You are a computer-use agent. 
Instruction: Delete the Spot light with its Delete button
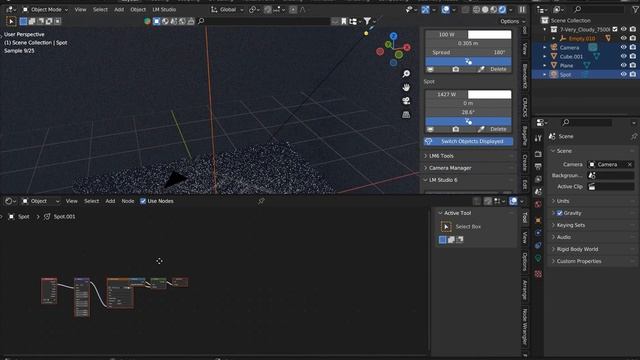coord(498,129)
